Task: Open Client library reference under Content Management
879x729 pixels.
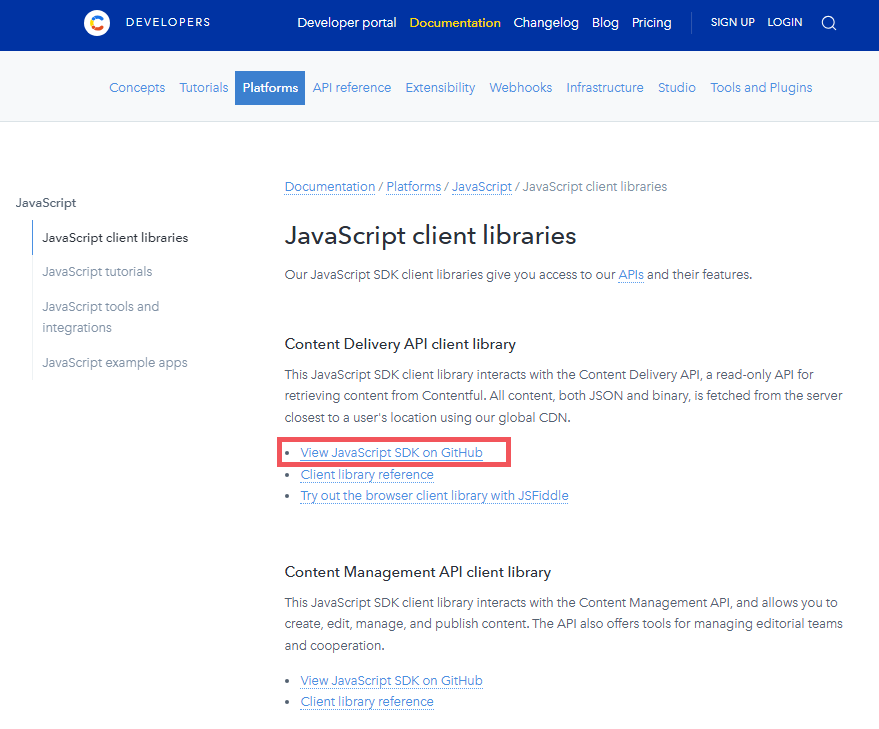Action: pyautogui.click(x=367, y=702)
